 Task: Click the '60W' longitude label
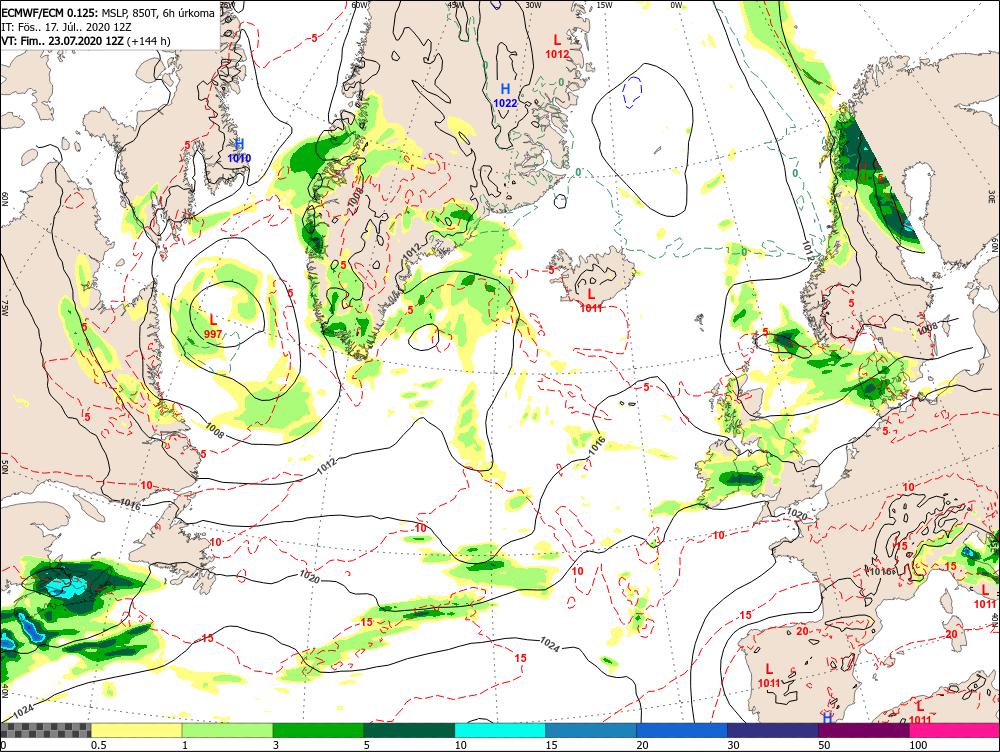point(360,4)
